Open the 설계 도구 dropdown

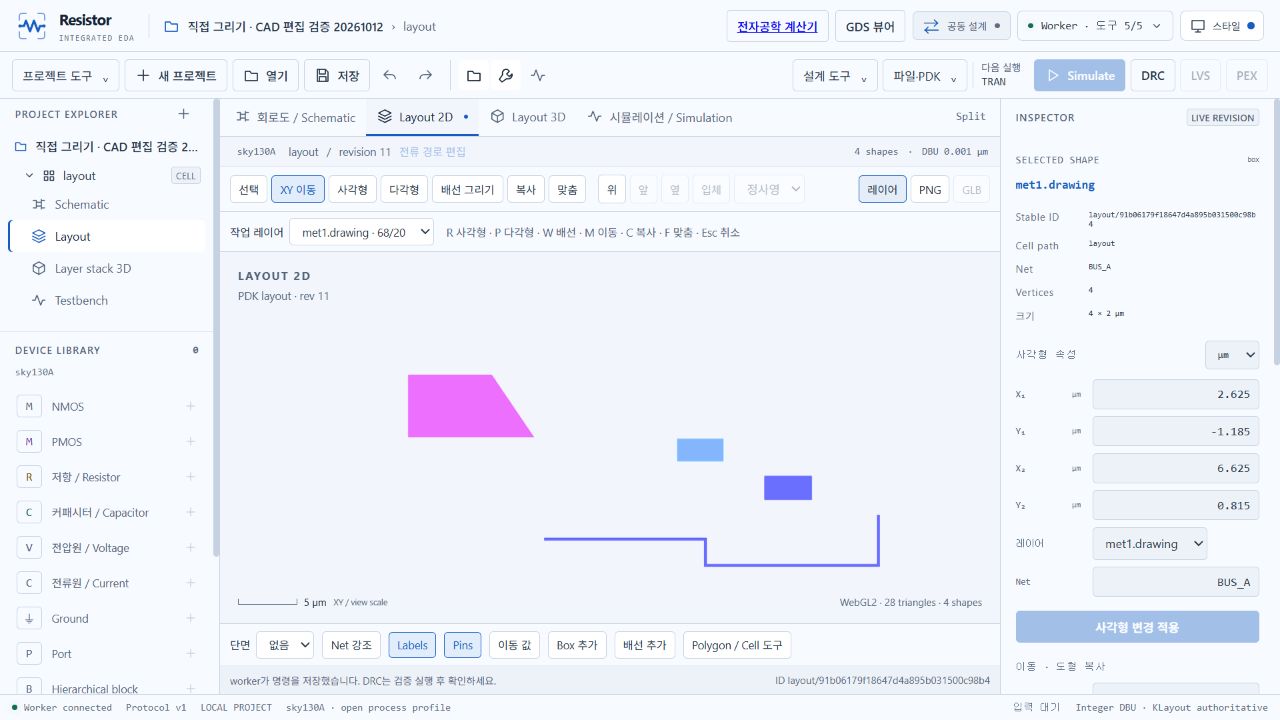pyautogui.click(x=835, y=76)
